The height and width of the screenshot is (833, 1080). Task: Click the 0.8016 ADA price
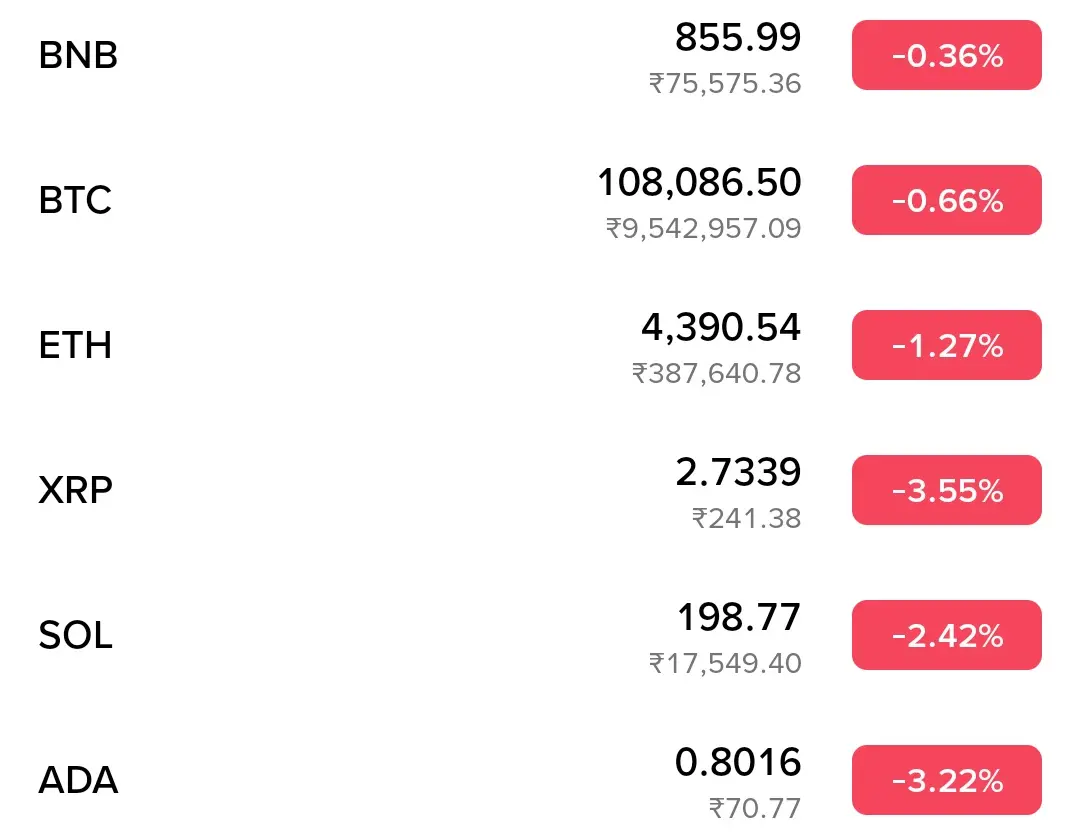[738, 762]
